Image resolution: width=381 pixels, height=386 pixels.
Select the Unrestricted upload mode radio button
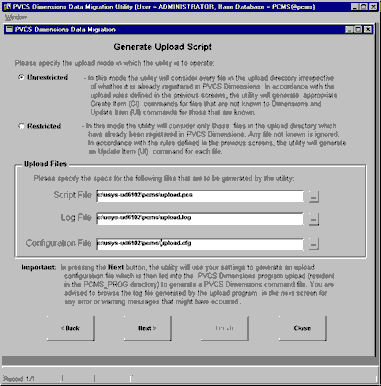tap(21, 77)
